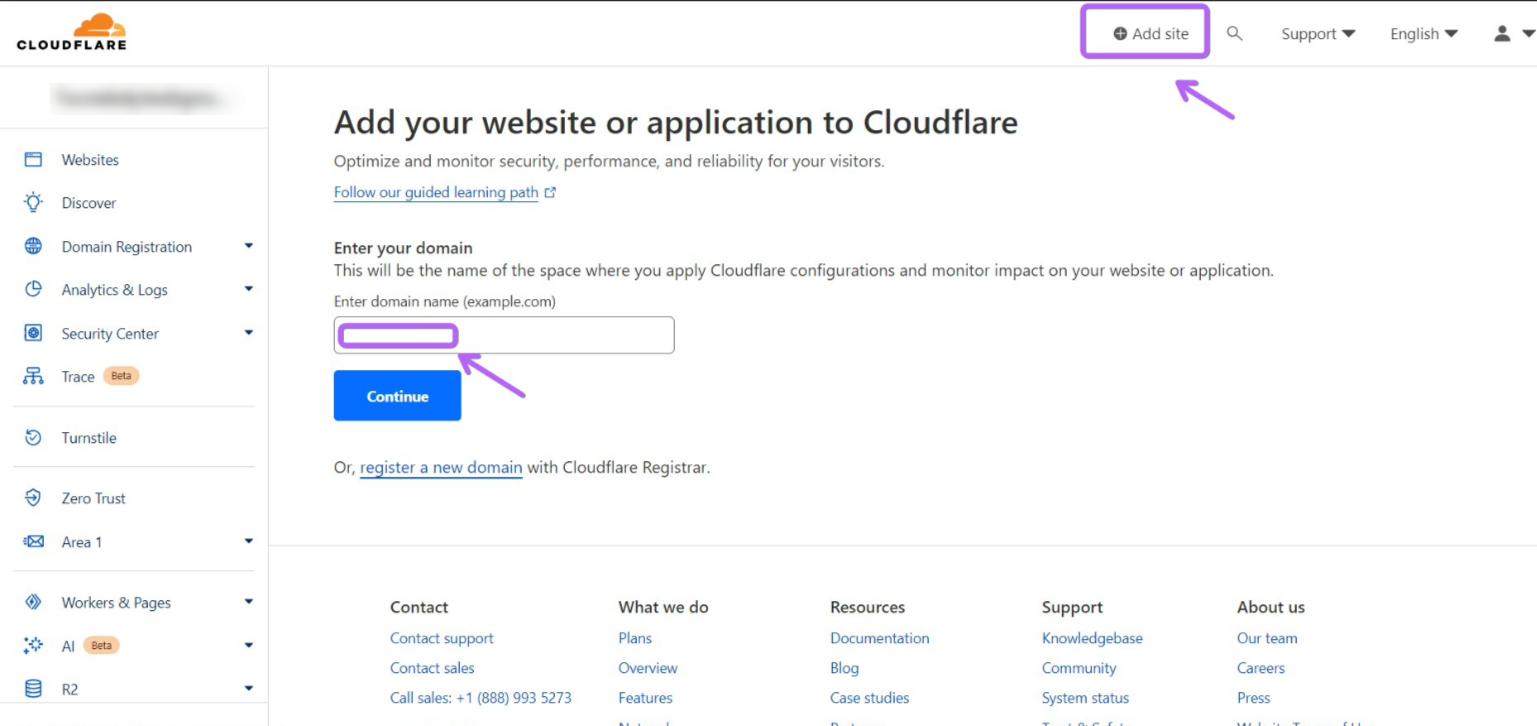Open Zero Trust from the sidebar
The image size is (1537, 726).
(x=92, y=498)
